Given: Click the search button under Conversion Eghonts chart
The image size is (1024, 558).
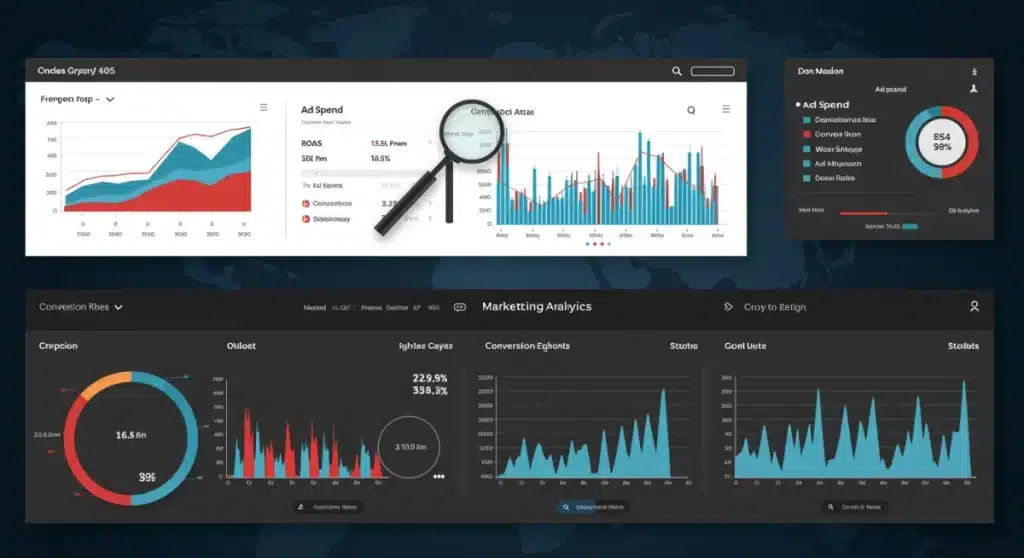Looking at the screenshot, I should click(x=593, y=507).
